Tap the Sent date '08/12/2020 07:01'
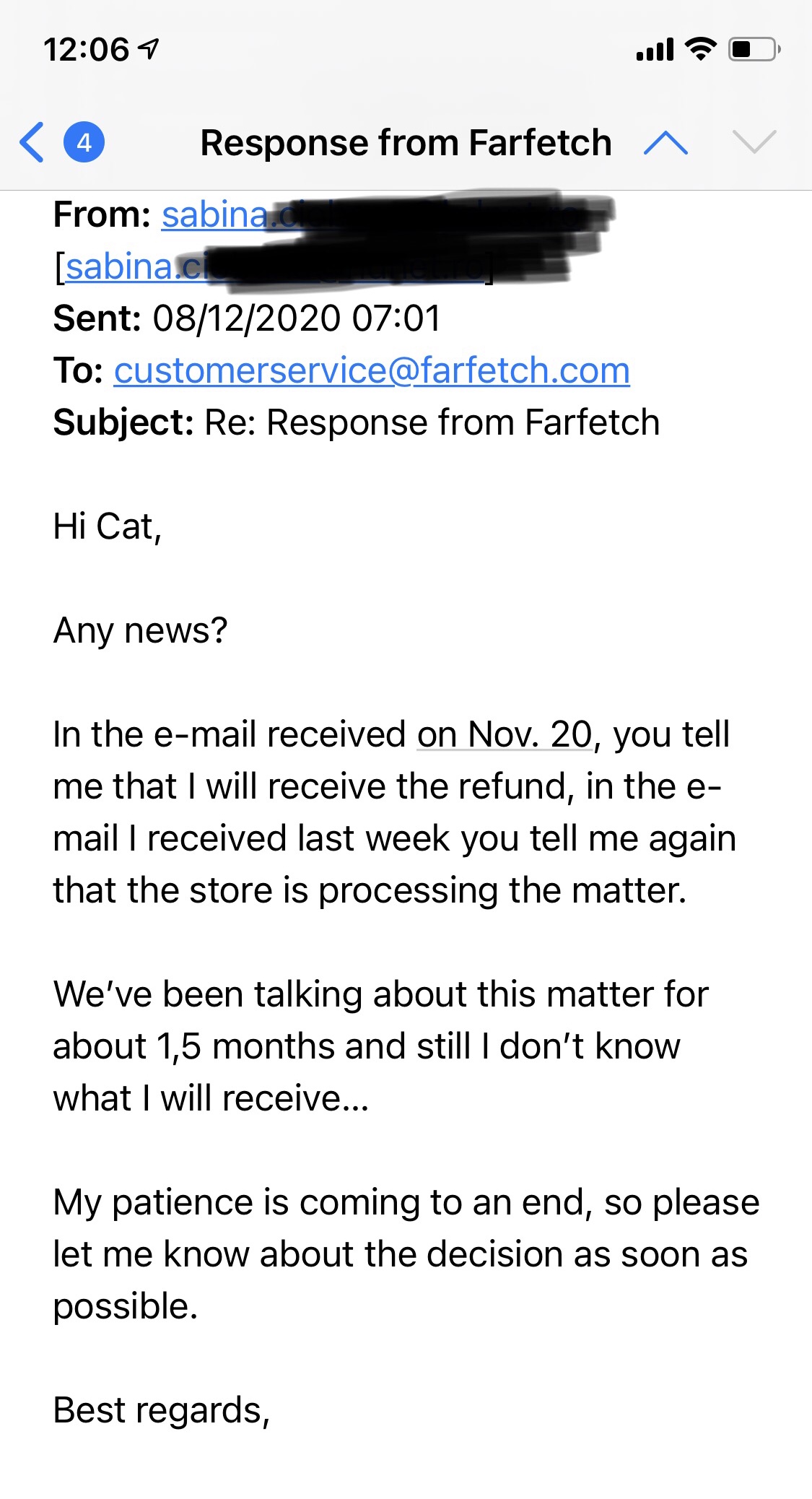812x1499 pixels. [296, 319]
